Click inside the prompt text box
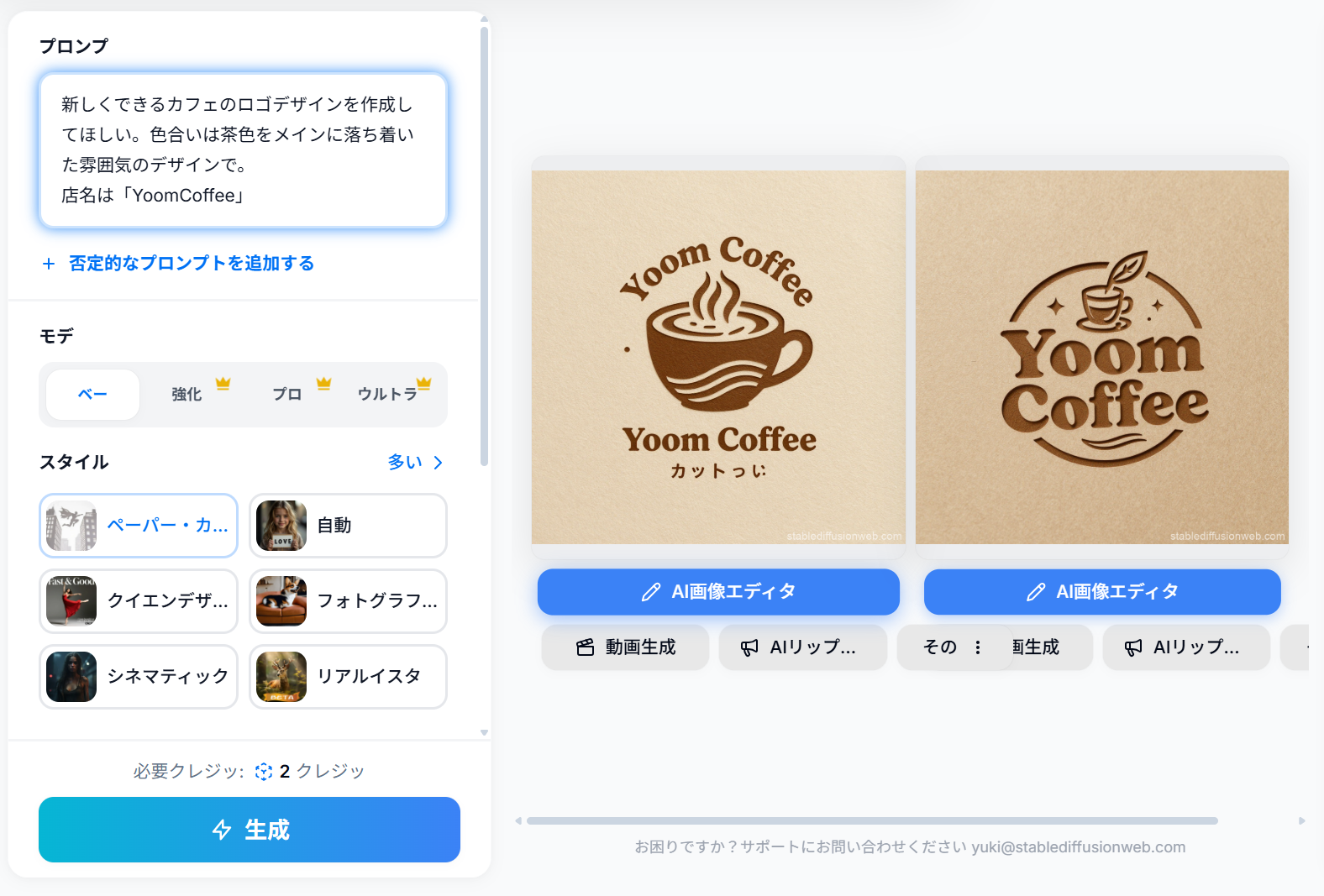This screenshot has width=1324, height=896. [x=243, y=150]
